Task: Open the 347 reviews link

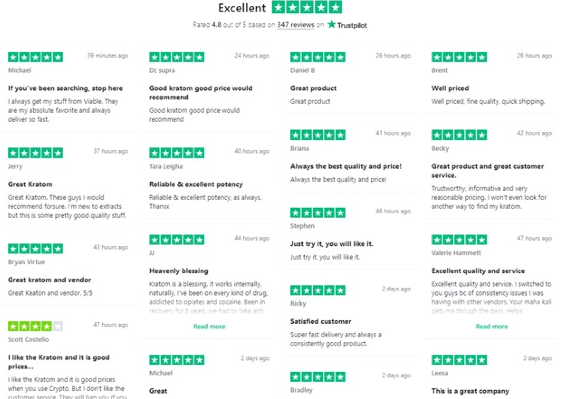Action: (x=296, y=25)
